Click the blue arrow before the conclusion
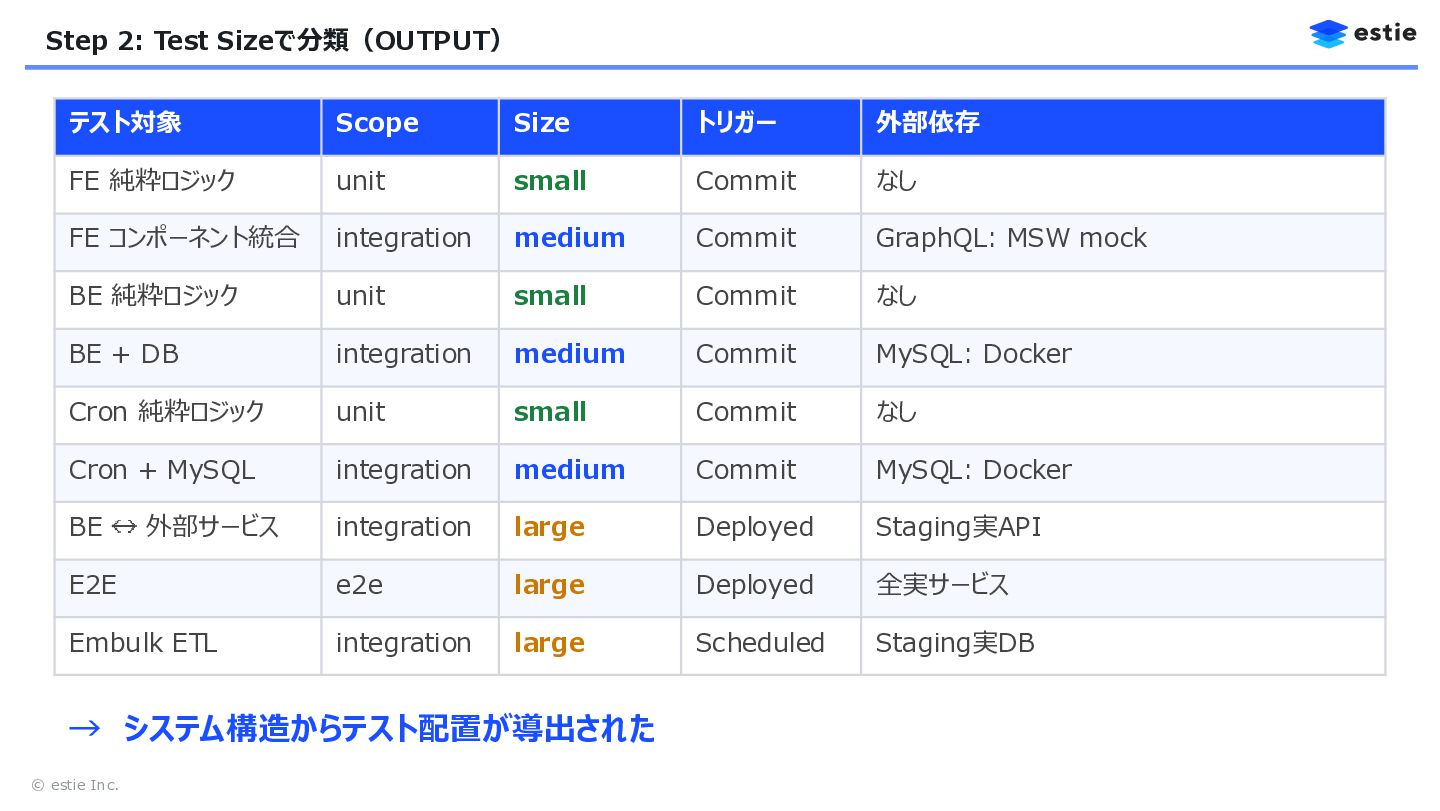This screenshot has height=811, width=1440. [x=84, y=728]
